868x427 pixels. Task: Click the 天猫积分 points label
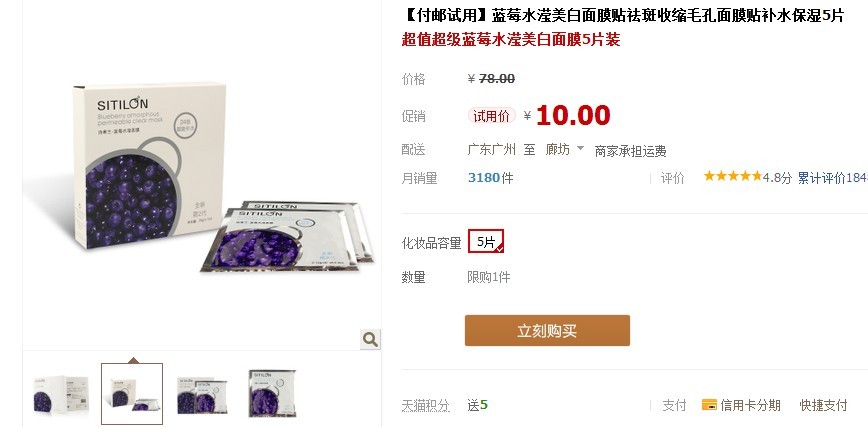pyautogui.click(x=426, y=405)
